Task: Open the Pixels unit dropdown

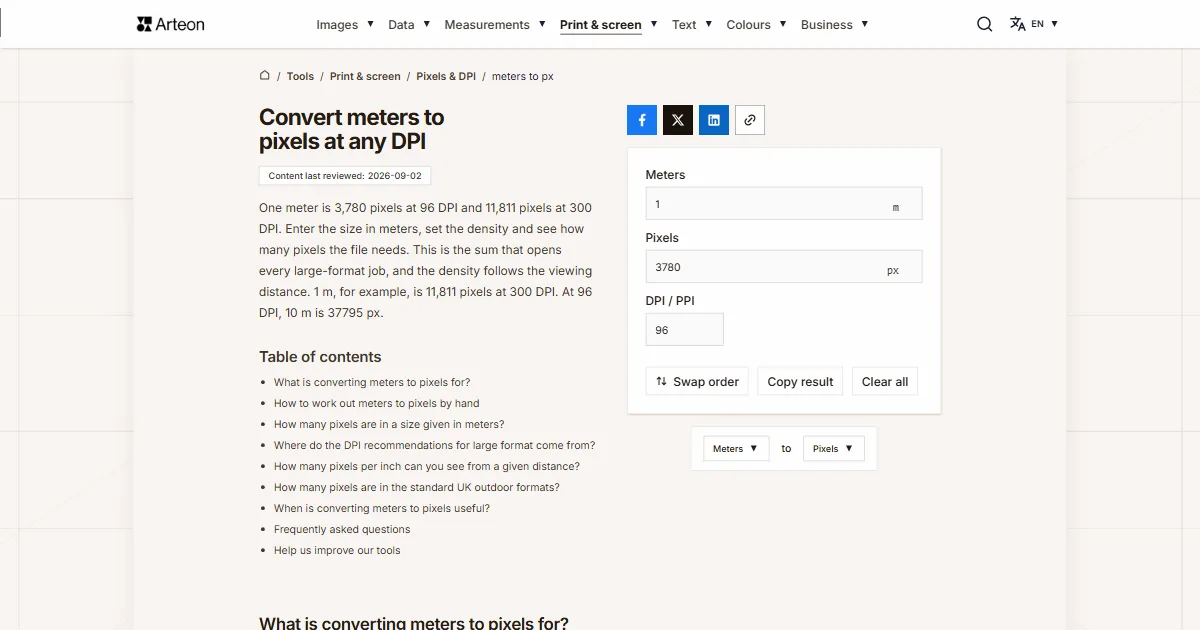Action: point(833,449)
